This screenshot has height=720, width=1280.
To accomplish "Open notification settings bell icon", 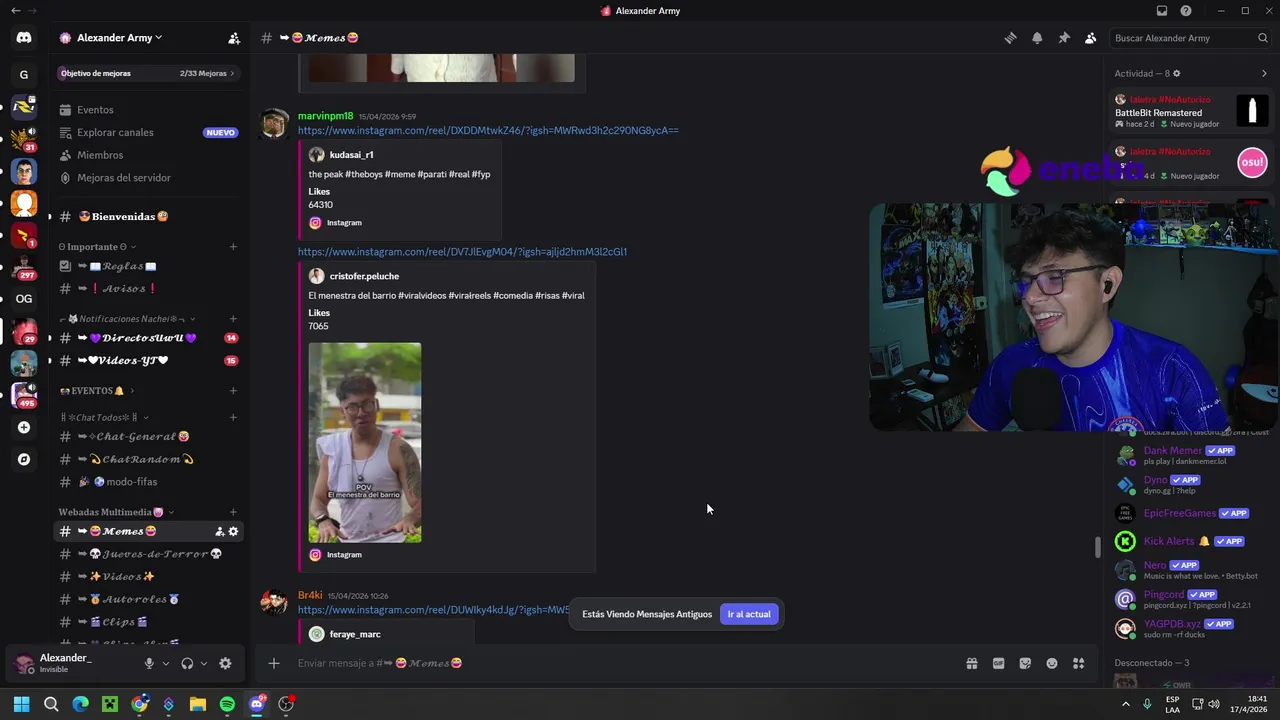I will click(1037, 38).
